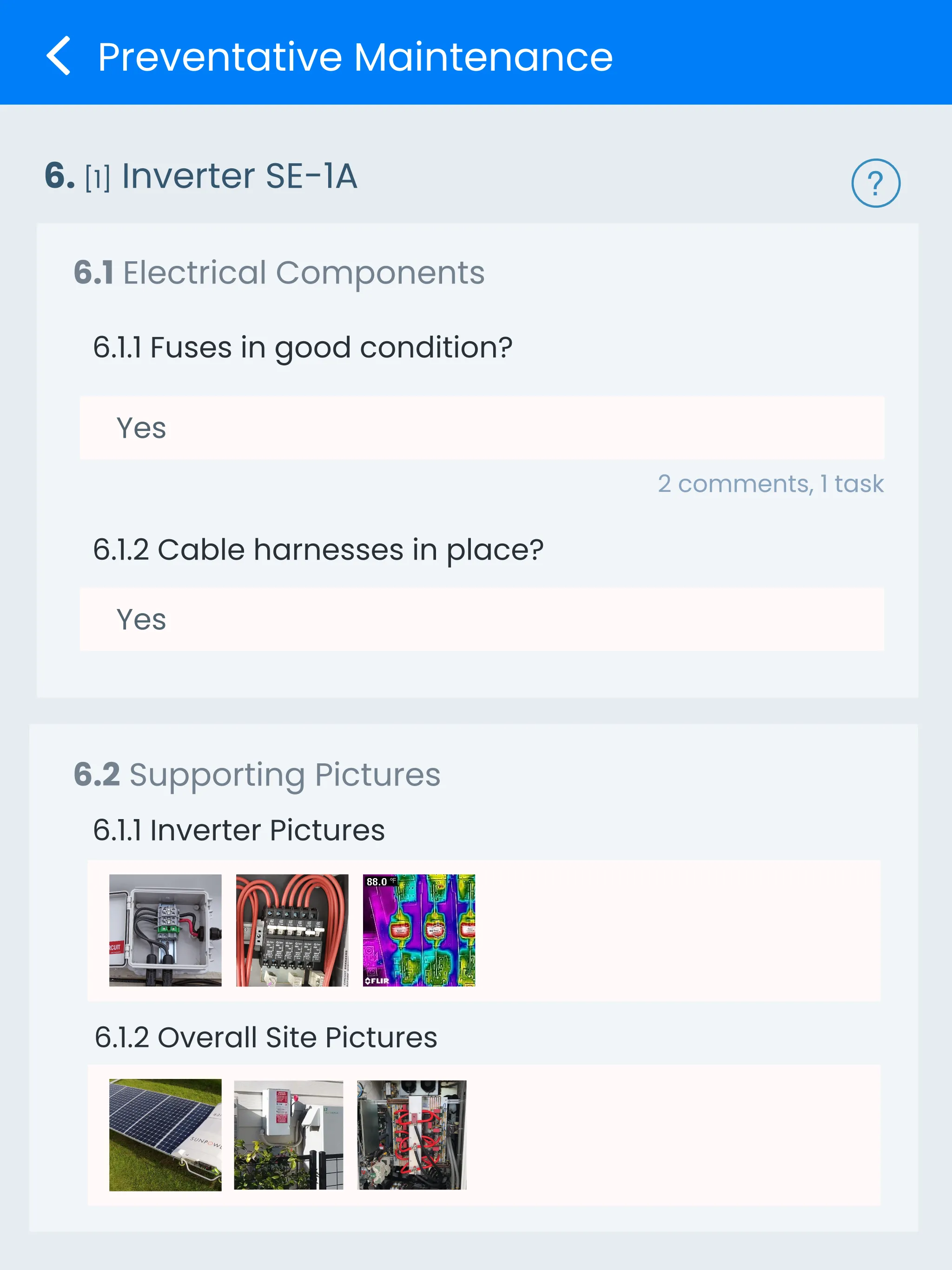Tap the Inverter Pictures label
This screenshot has width=952, height=1270.
click(x=239, y=830)
